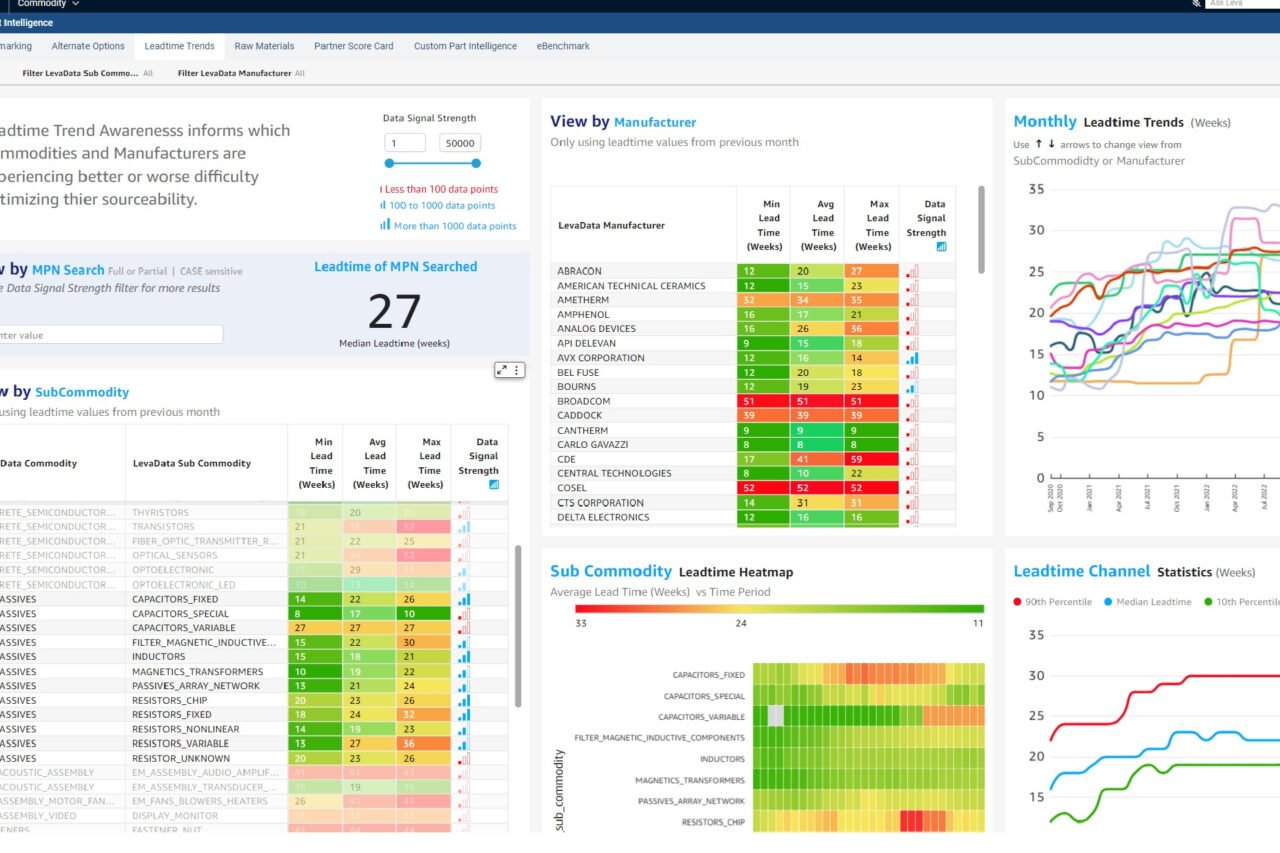Click the COSEL row signal strength icon
Screen dimensions: 1280x853
tap(912, 488)
